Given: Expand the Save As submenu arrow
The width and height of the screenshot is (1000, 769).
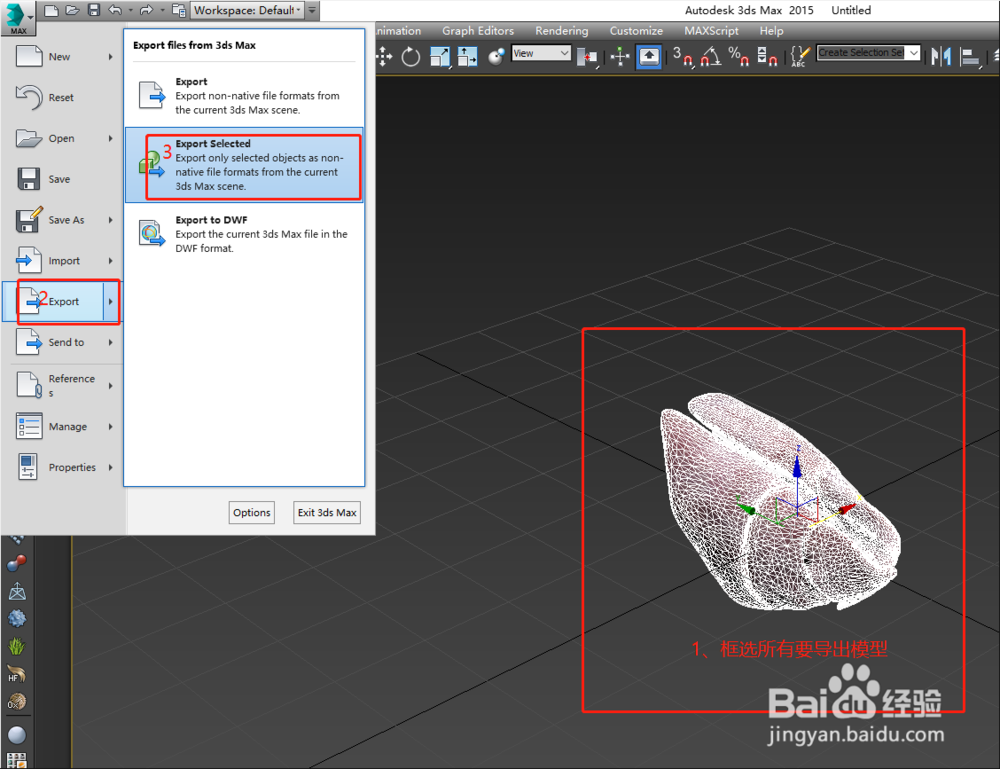Looking at the screenshot, I should (x=111, y=220).
